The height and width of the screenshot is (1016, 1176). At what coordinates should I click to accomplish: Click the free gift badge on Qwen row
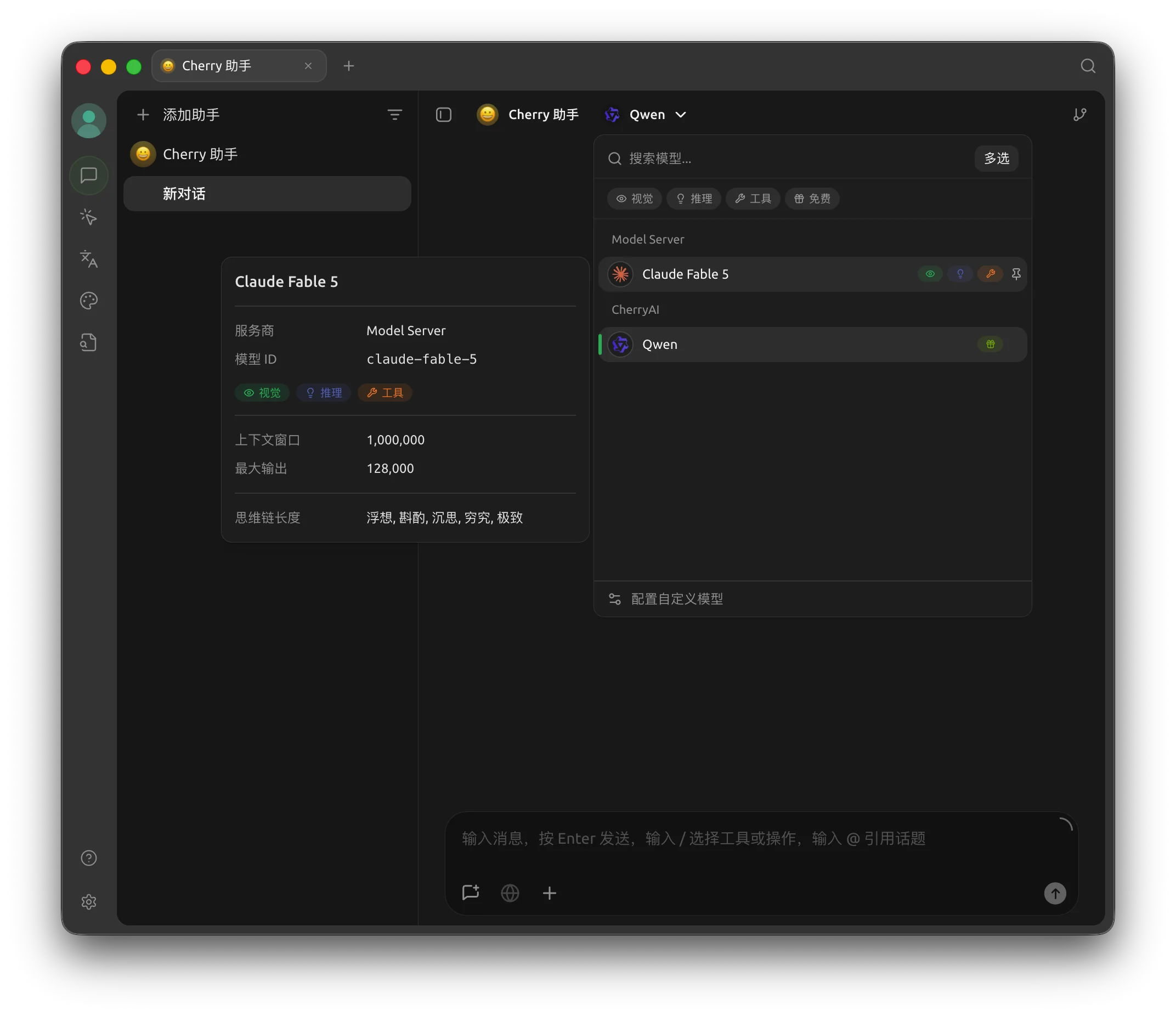991,345
